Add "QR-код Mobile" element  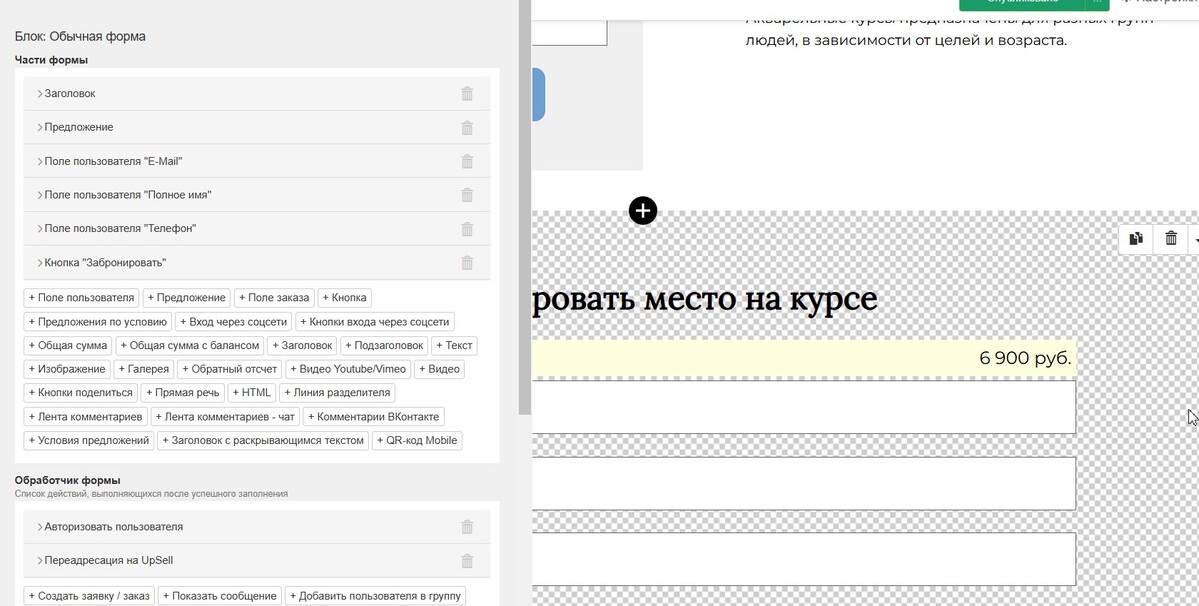[417, 441]
